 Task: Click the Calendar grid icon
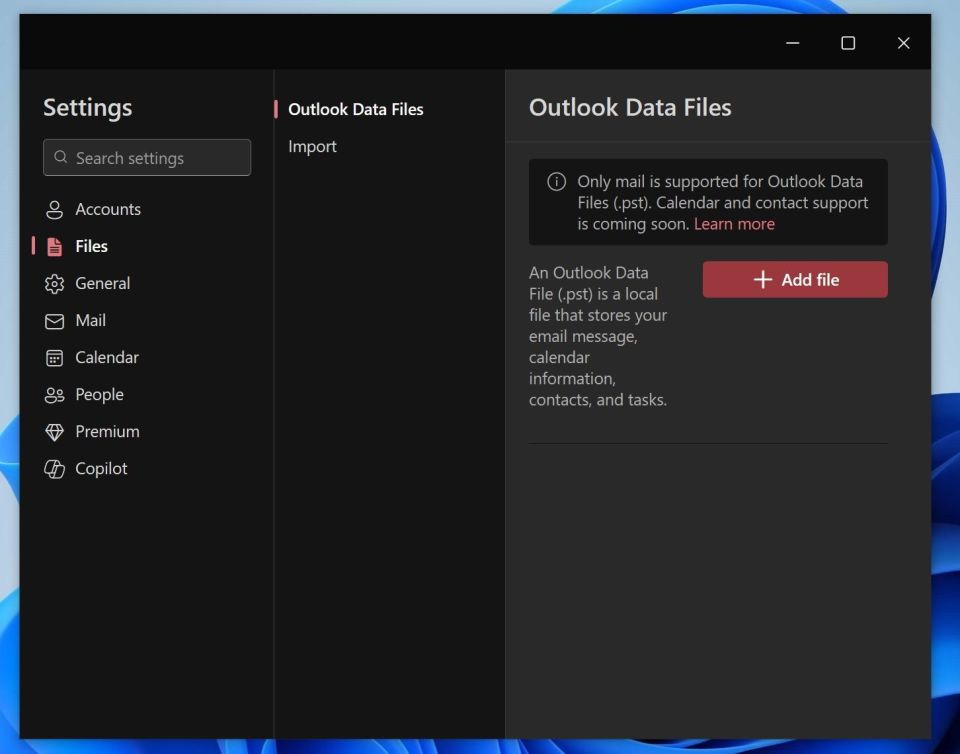coord(55,358)
